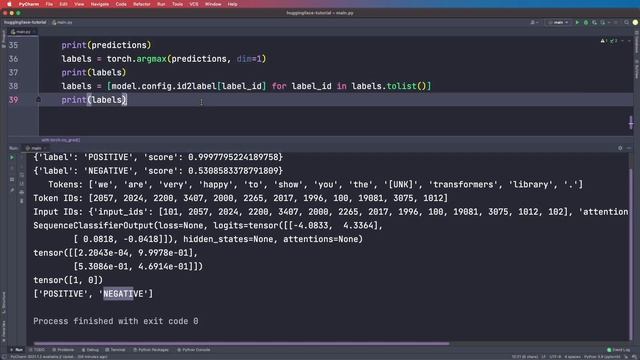Click huggingface-tutorial in the breadcrumb bar
The width and height of the screenshot is (640, 360).
tap(25, 22)
